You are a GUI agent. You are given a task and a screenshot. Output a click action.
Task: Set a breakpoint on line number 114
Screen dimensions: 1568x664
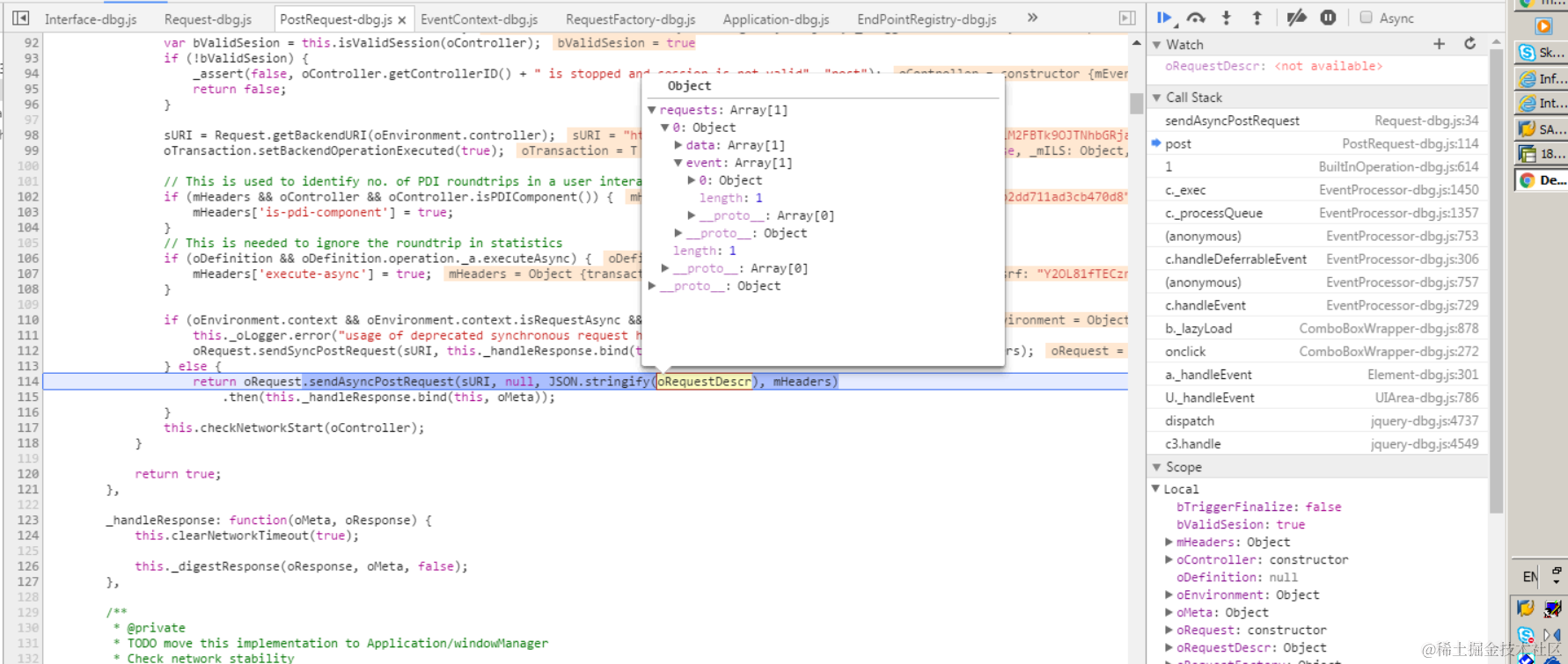point(28,382)
